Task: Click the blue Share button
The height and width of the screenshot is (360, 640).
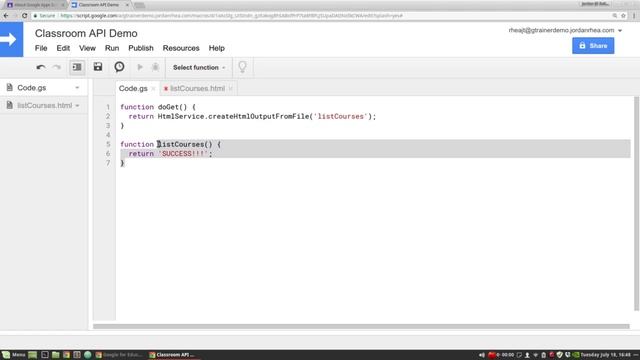Action: pyautogui.click(x=593, y=46)
